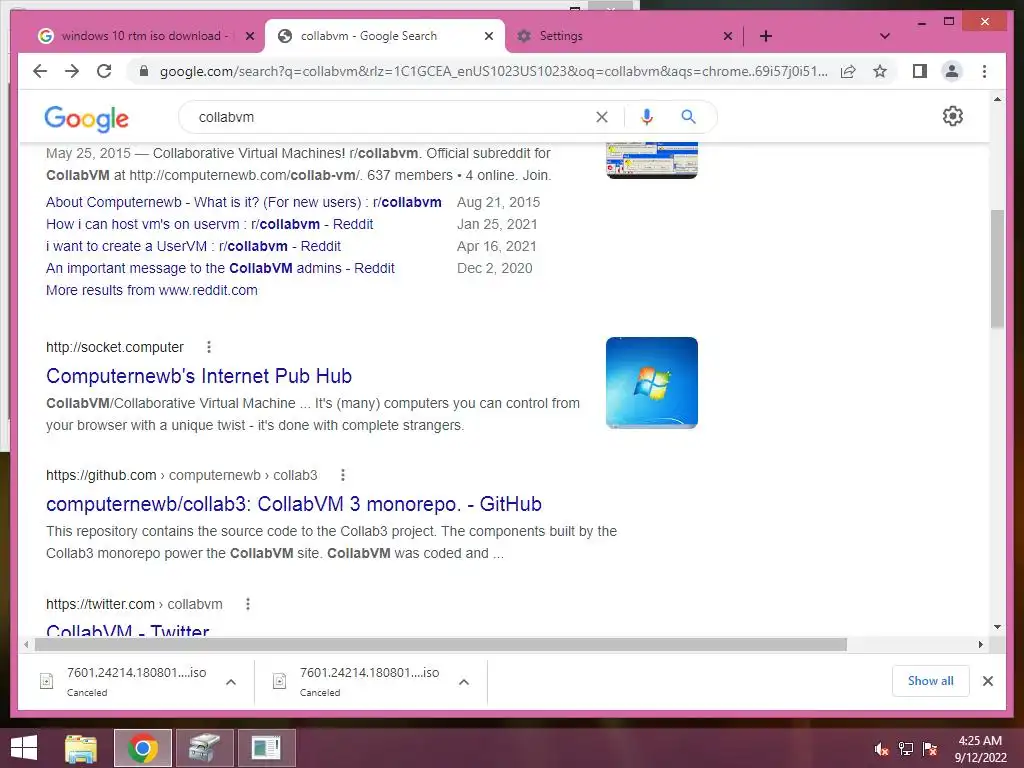Click the Chrome address bar URL
The width and height of the screenshot is (1024, 768).
tap(493, 71)
